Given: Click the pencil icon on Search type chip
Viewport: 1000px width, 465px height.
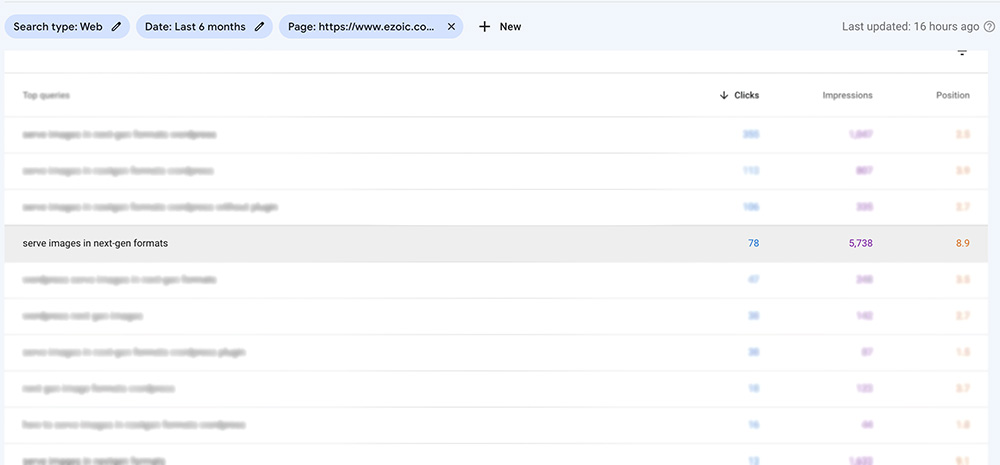Looking at the screenshot, I should point(116,27).
